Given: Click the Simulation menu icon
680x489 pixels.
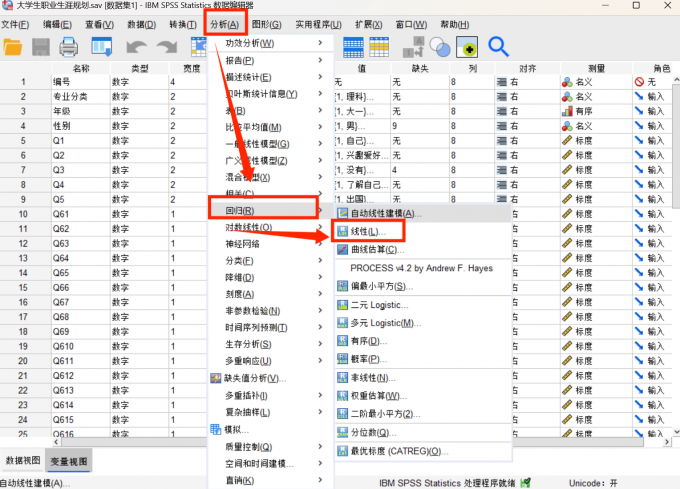Looking at the screenshot, I should coord(216,430).
